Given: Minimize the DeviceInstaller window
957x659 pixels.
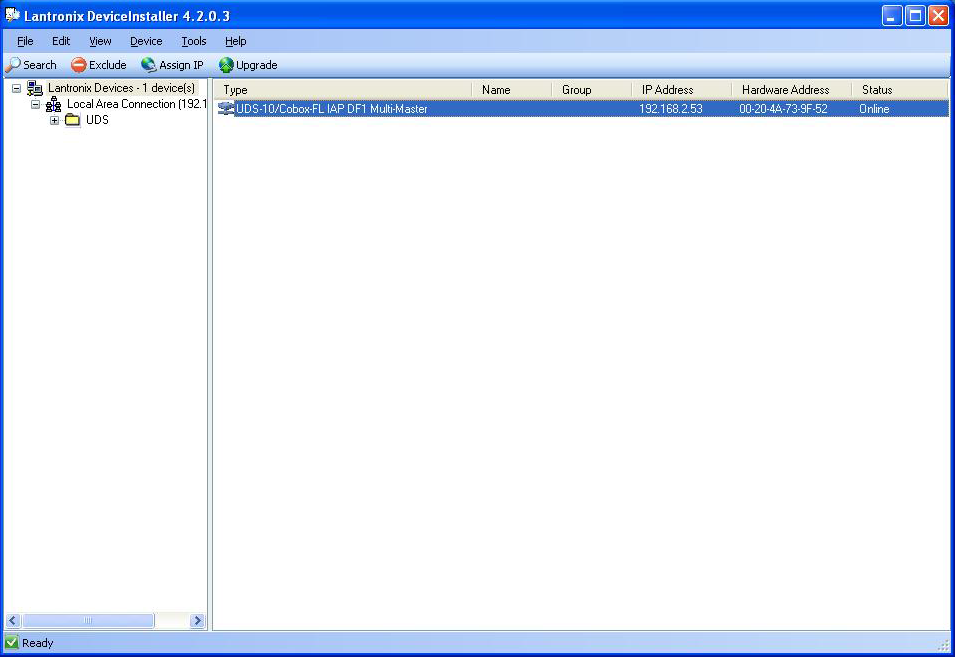Looking at the screenshot, I should pyautogui.click(x=892, y=16).
